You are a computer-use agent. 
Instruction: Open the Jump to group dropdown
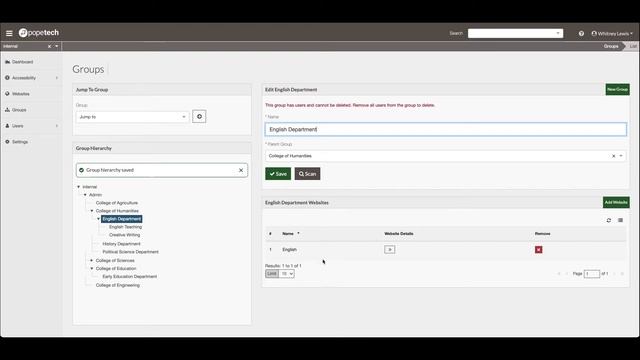(x=132, y=117)
